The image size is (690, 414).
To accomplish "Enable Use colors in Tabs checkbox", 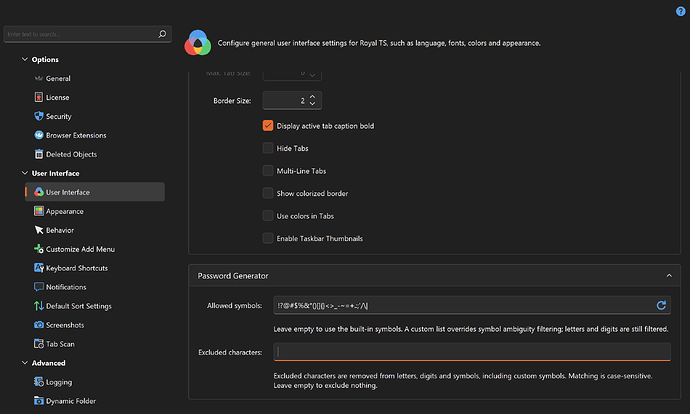I will 268,216.
